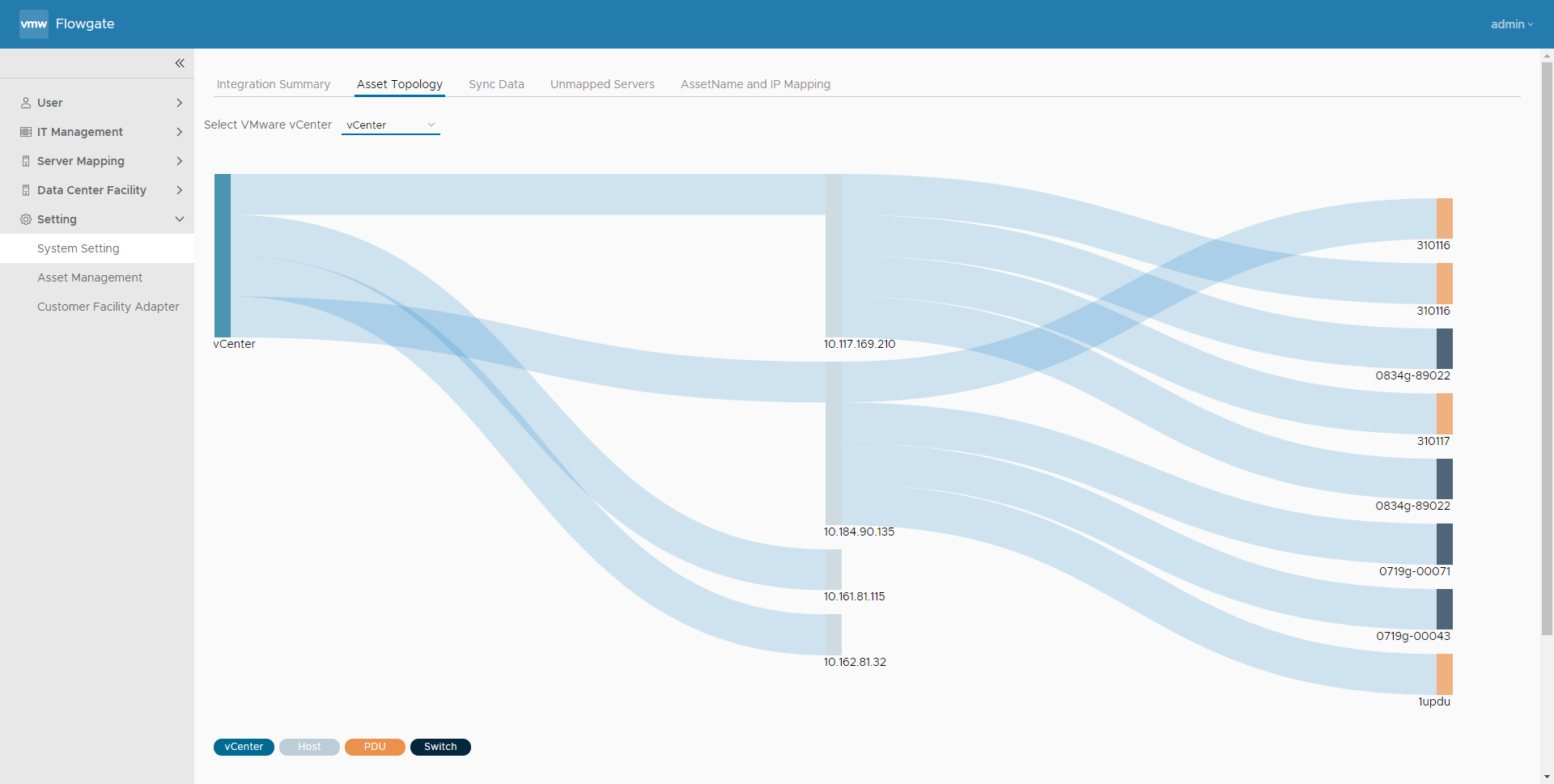Click the User menu label
The image size is (1554, 784).
(49, 103)
